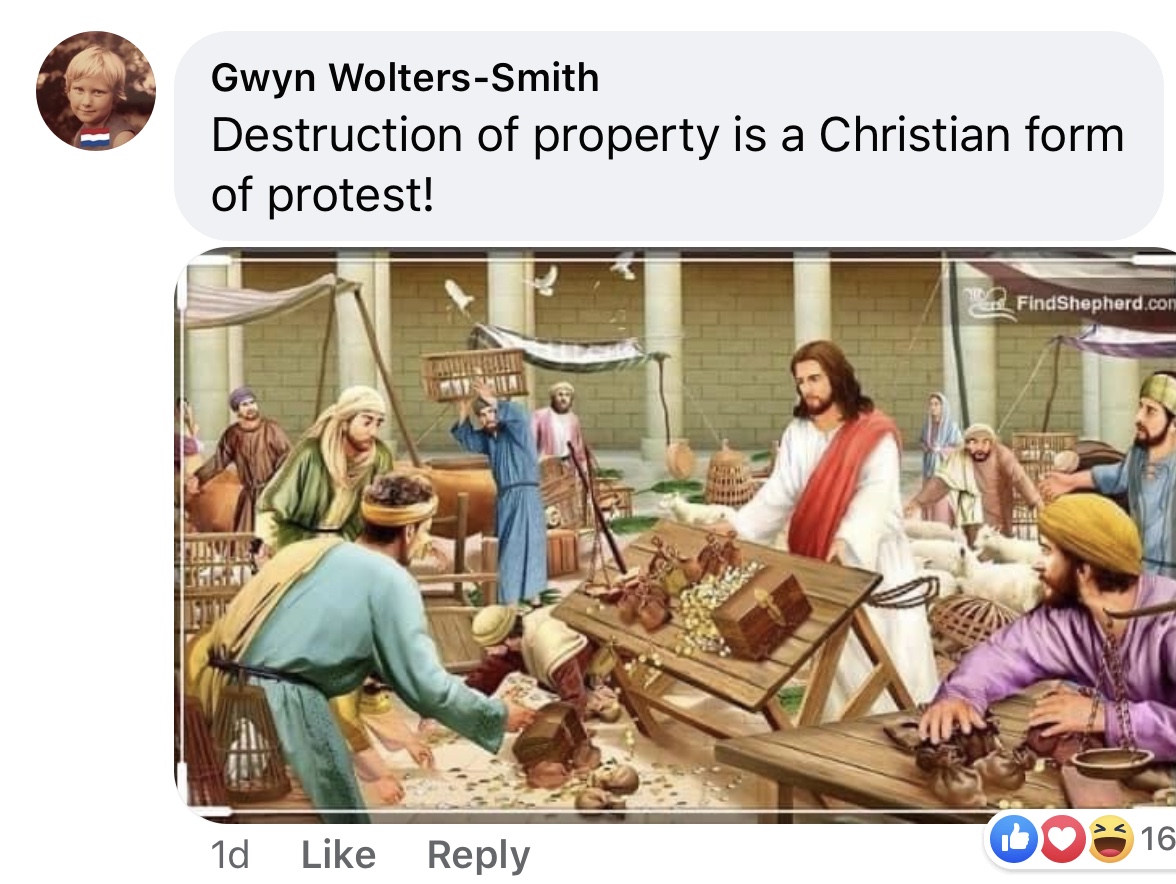Reply to Gwyn Wolters-Smith's comment
1176x884 pixels.
tap(478, 856)
